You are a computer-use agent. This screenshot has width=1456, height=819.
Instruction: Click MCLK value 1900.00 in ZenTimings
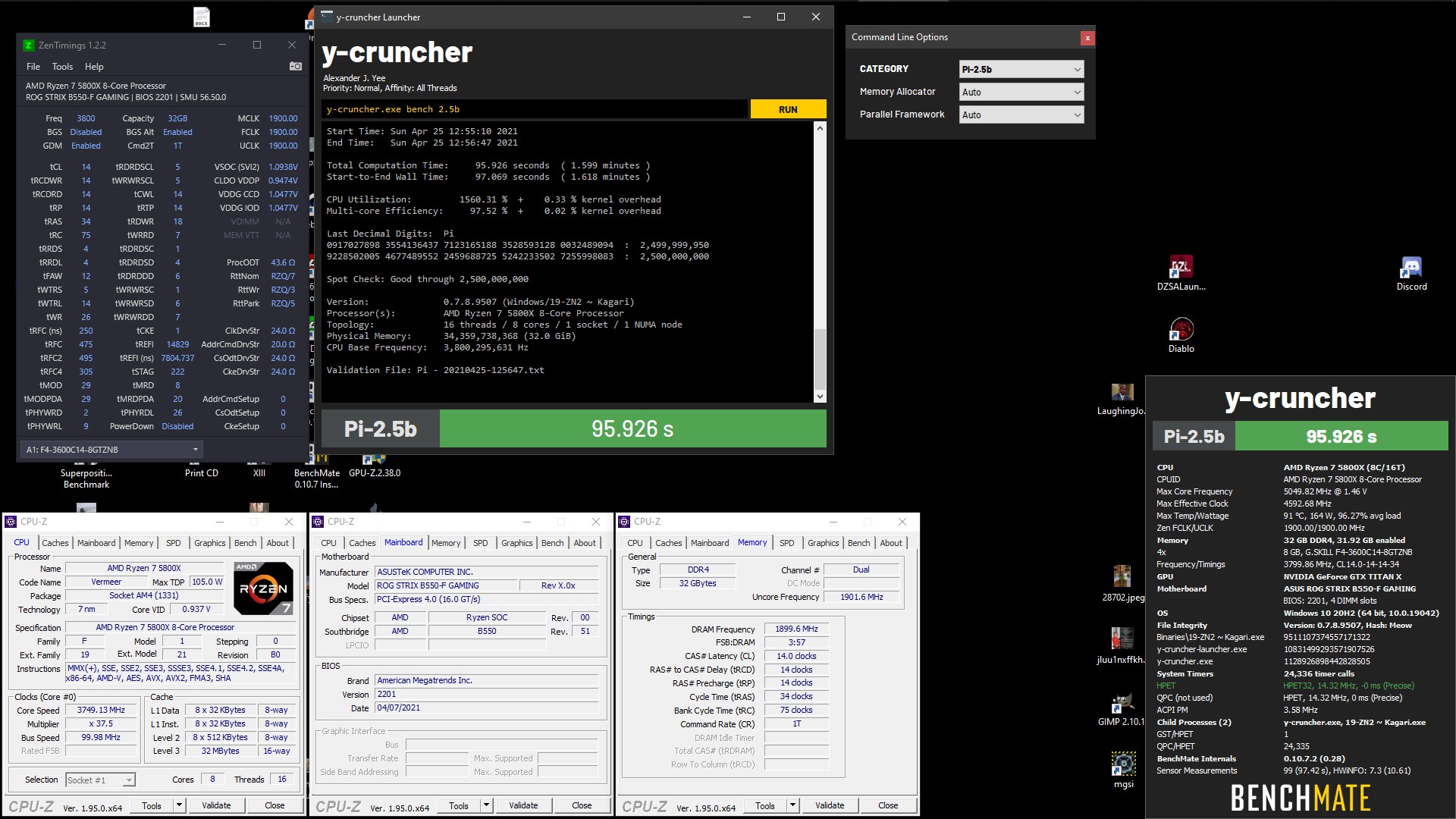click(283, 118)
